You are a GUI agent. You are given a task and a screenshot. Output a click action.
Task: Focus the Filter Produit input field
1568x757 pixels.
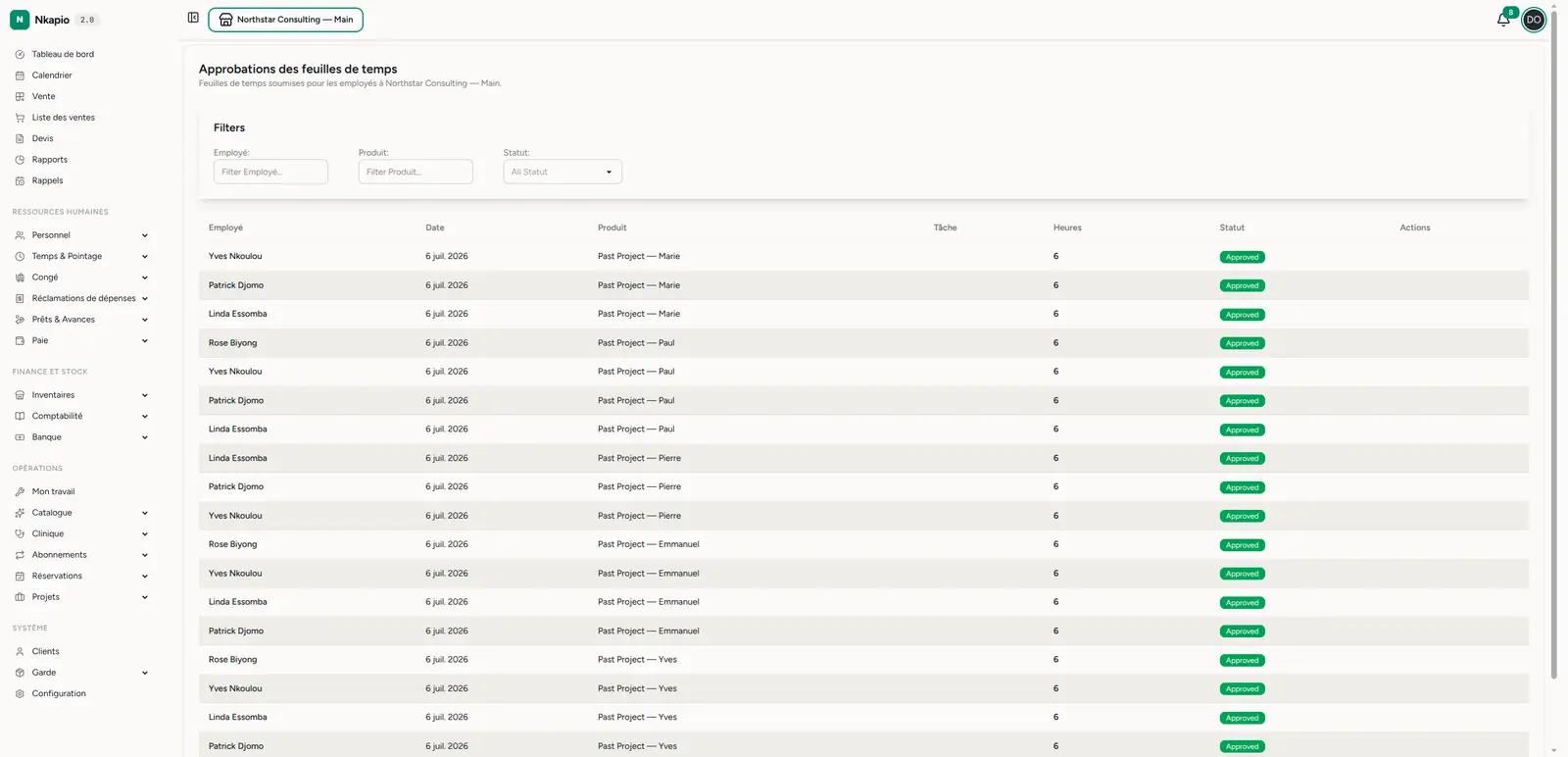coord(416,172)
